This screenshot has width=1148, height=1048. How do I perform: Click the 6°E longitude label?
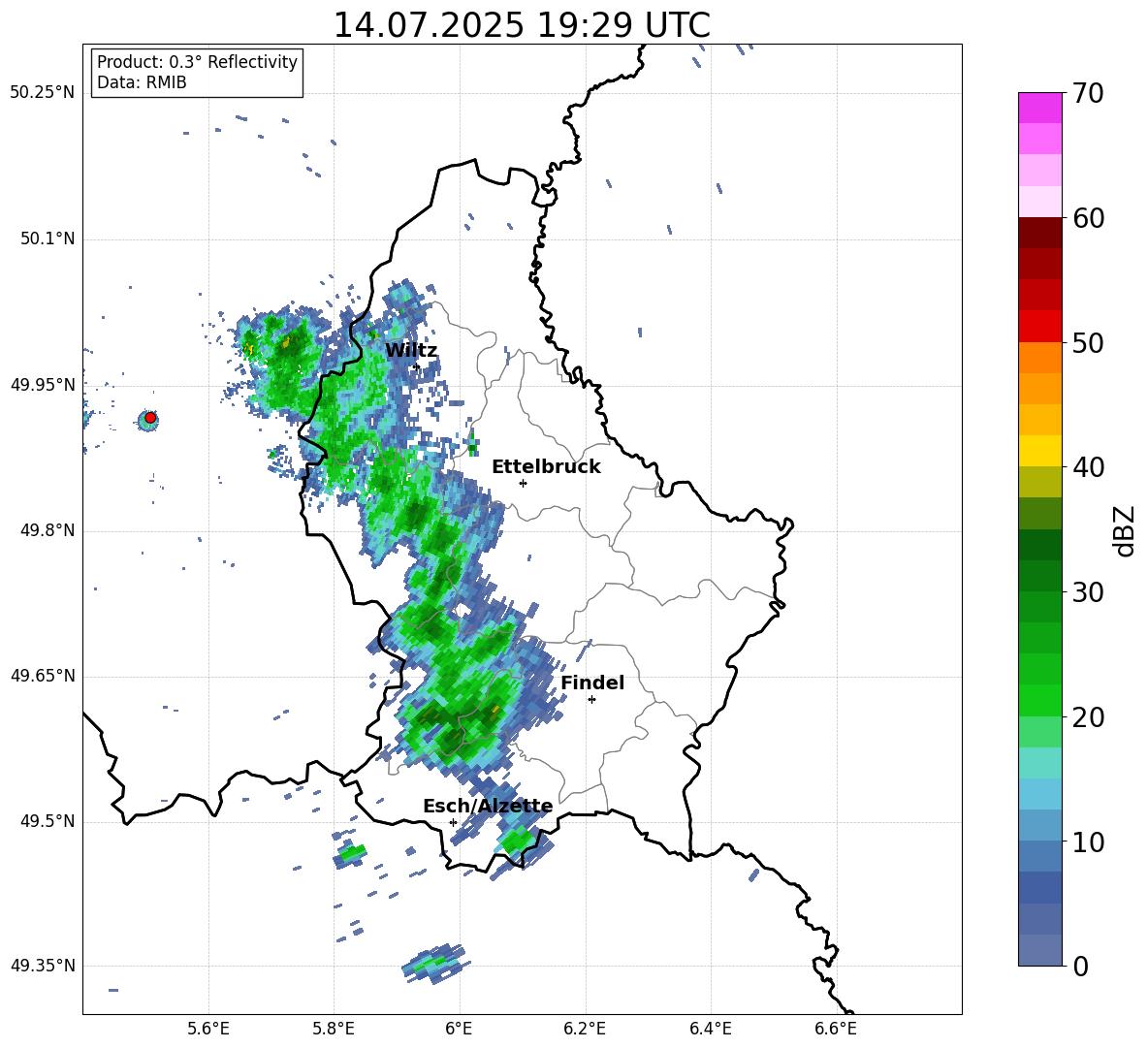(459, 1030)
